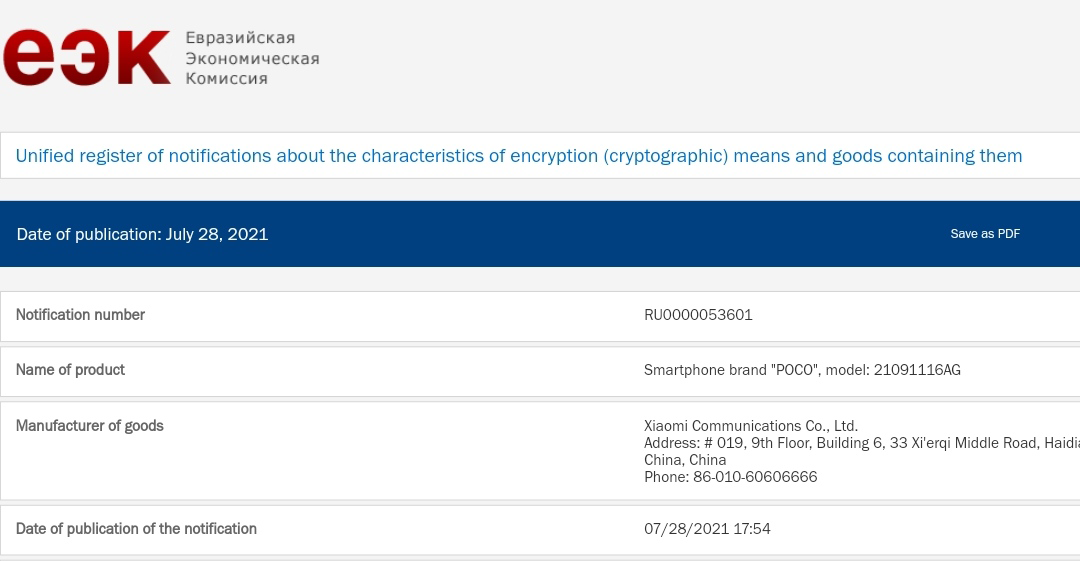Screen dimensions: 1080x561
Task: Open the Unified register of notifications link
Action: coord(519,156)
